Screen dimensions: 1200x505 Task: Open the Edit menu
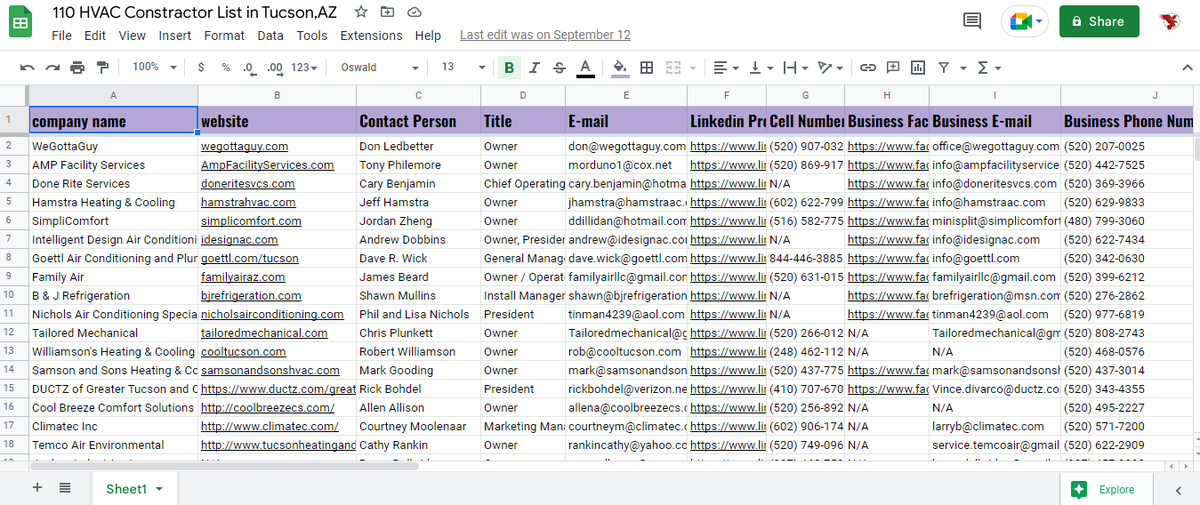point(95,35)
